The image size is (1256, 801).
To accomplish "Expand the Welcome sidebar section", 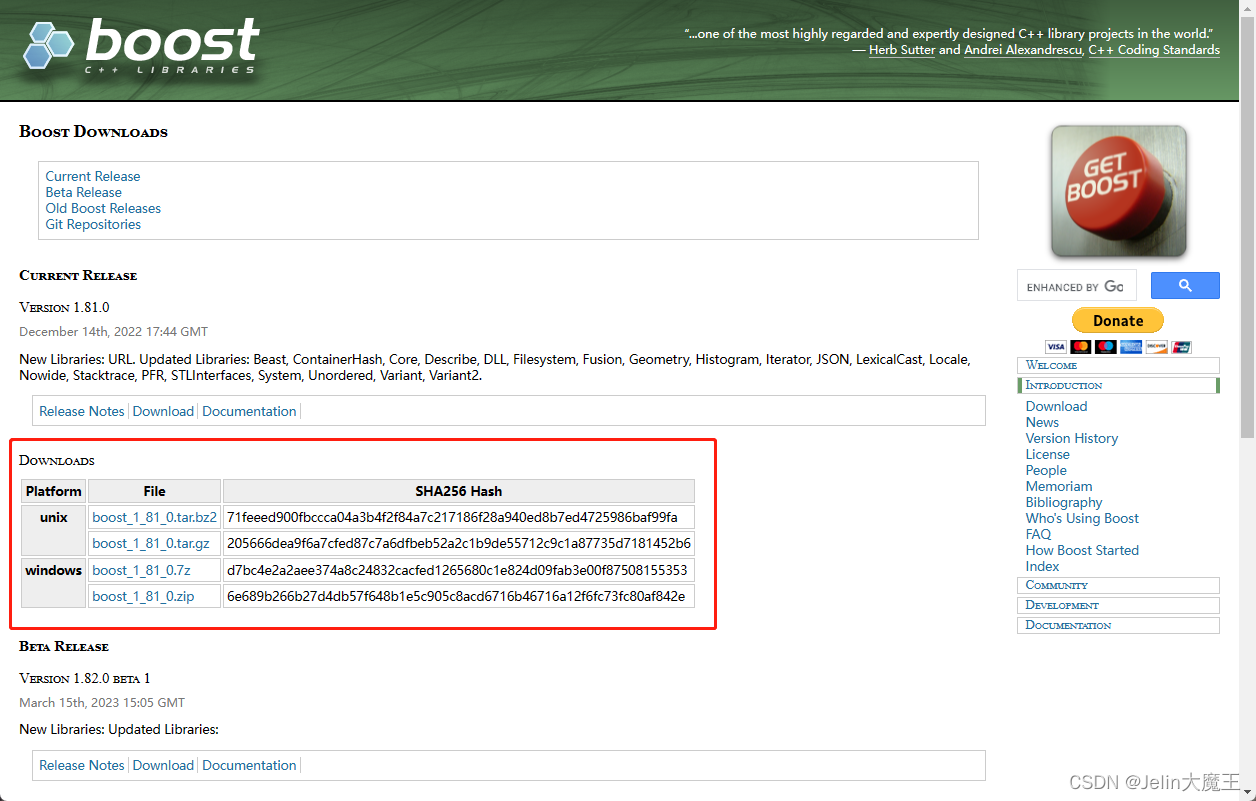I will 1118,365.
